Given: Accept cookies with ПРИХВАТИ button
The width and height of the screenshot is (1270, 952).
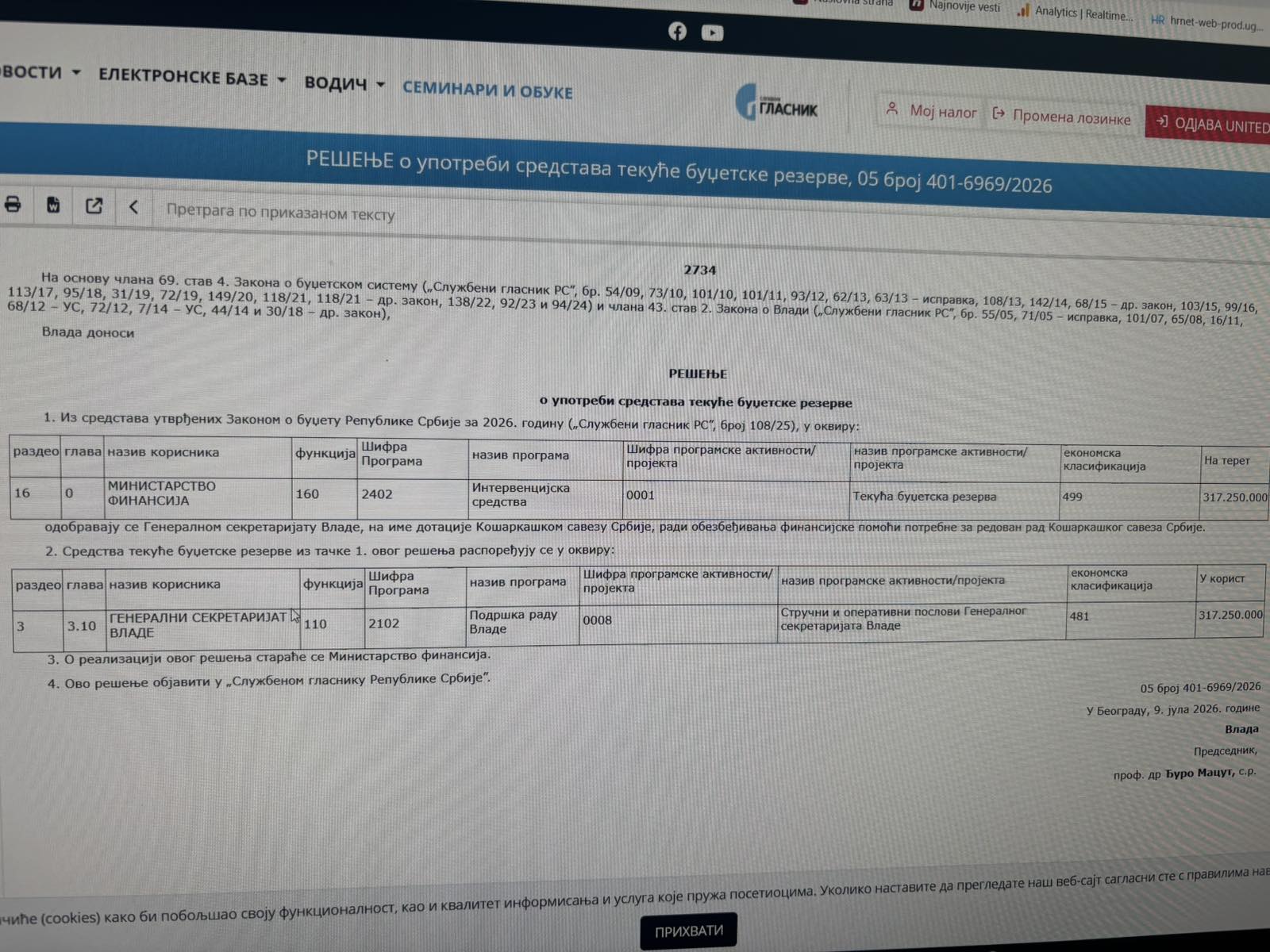Looking at the screenshot, I should (688, 931).
